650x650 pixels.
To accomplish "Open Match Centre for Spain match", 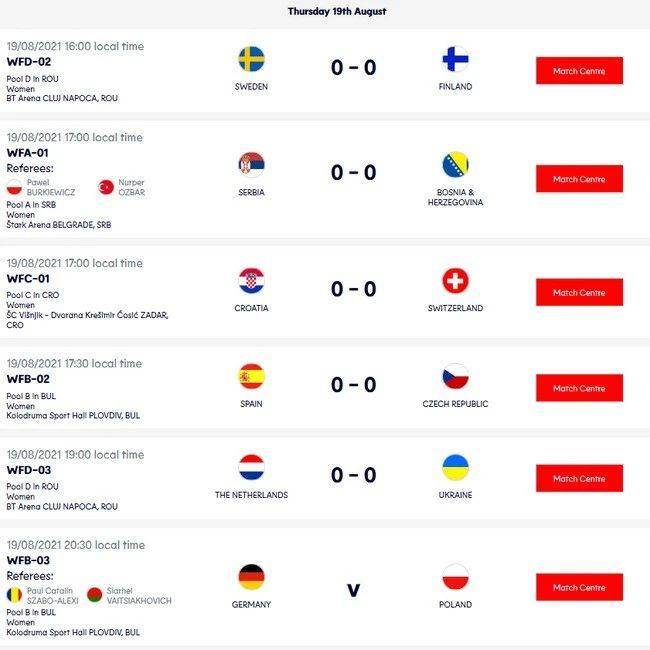I will [x=579, y=388].
